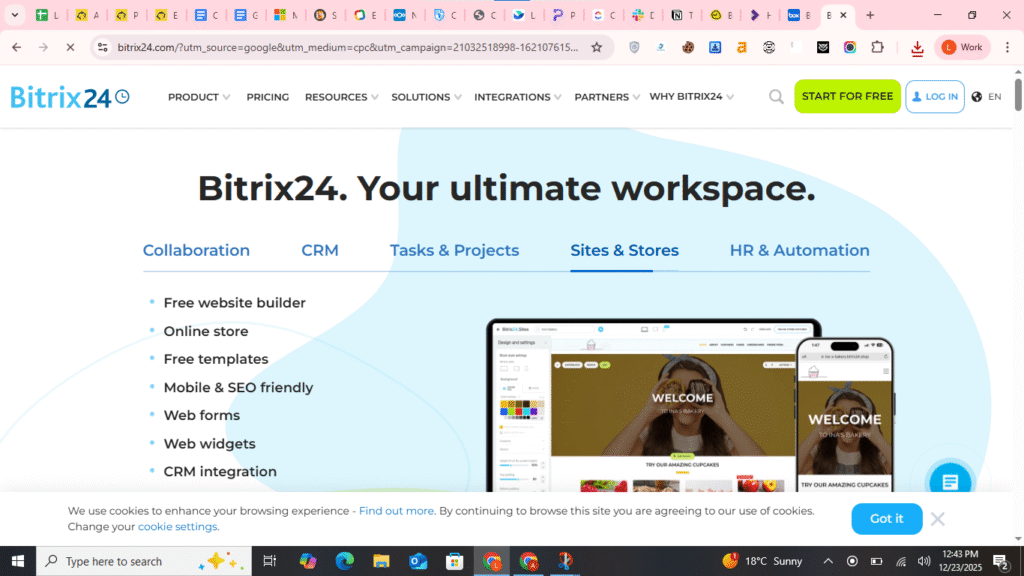
Task: Click the Chrome downloads icon
Action: (x=917, y=47)
